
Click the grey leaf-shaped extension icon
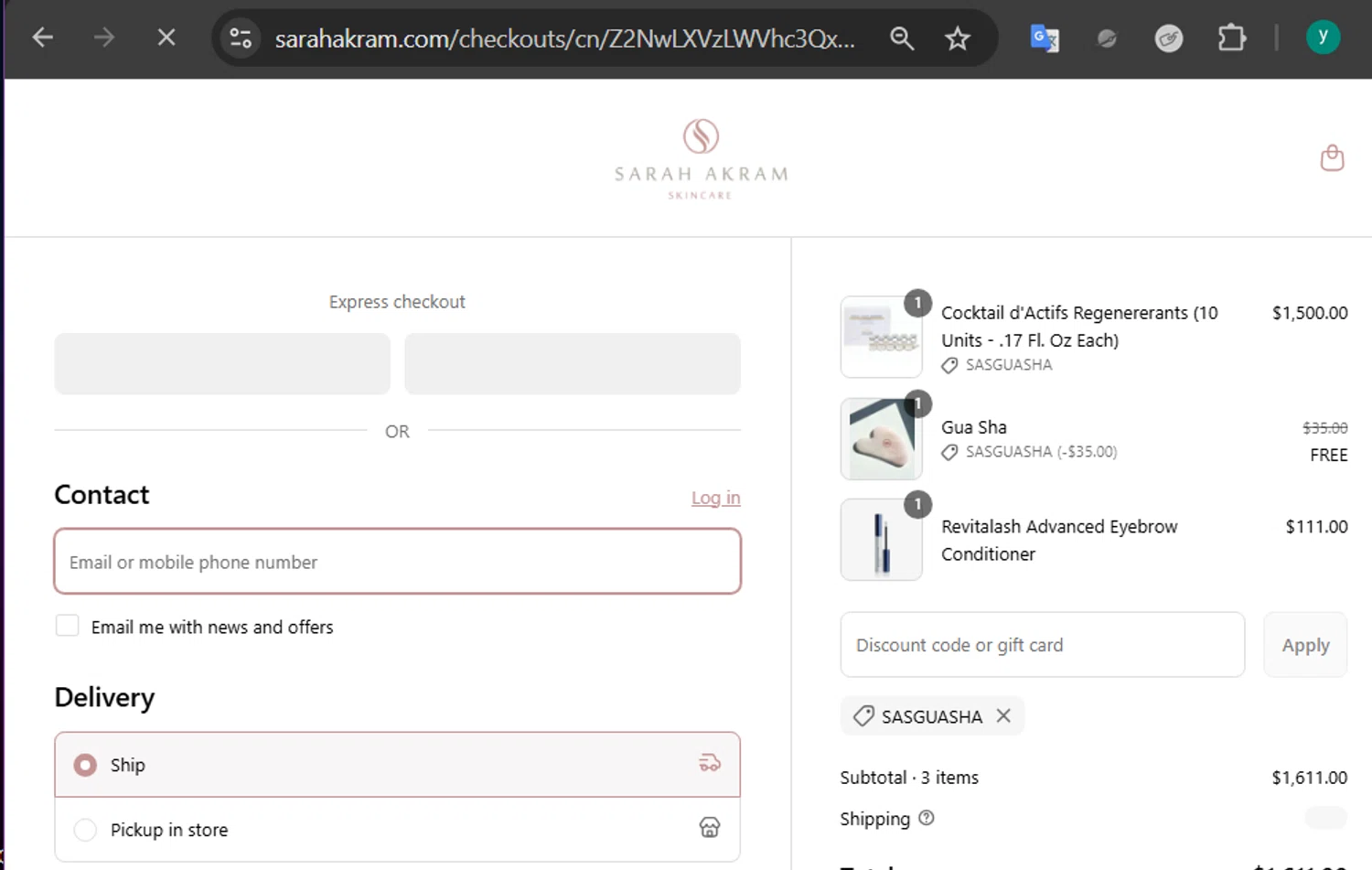click(x=1107, y=38)
